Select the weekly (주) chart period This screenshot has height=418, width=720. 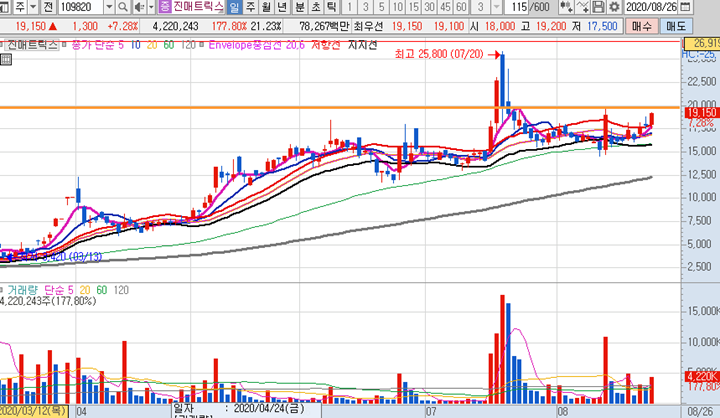tap(250, 7)
